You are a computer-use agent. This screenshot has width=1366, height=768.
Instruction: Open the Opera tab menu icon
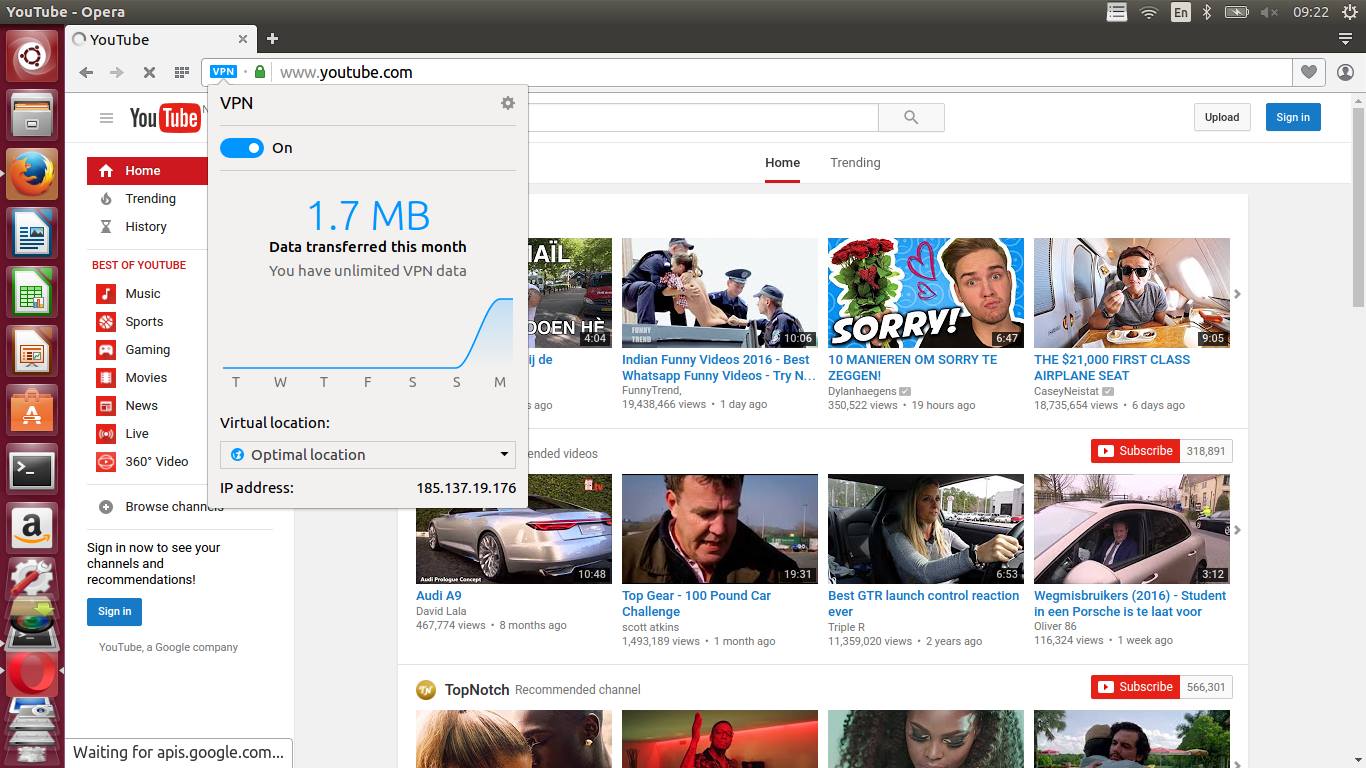click(1345, 39)
